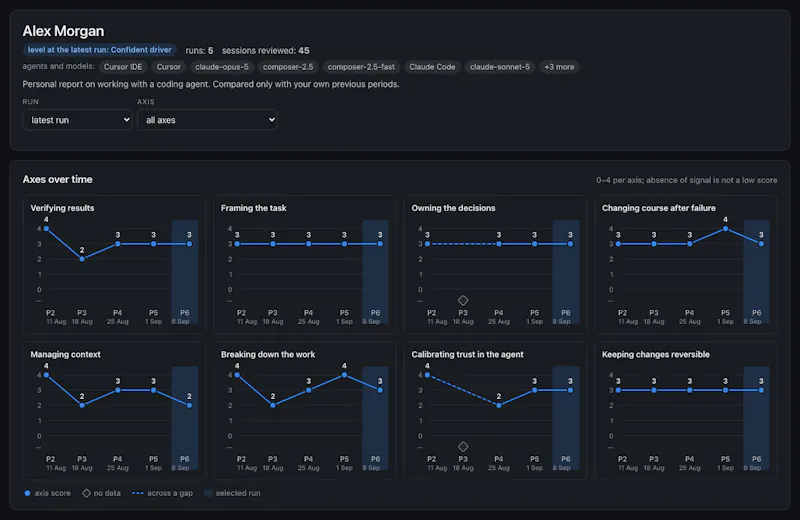The image size is (800, 520).
Task: Click the P2 score 4 point in Calibrating trust
Action: point(428,375)
